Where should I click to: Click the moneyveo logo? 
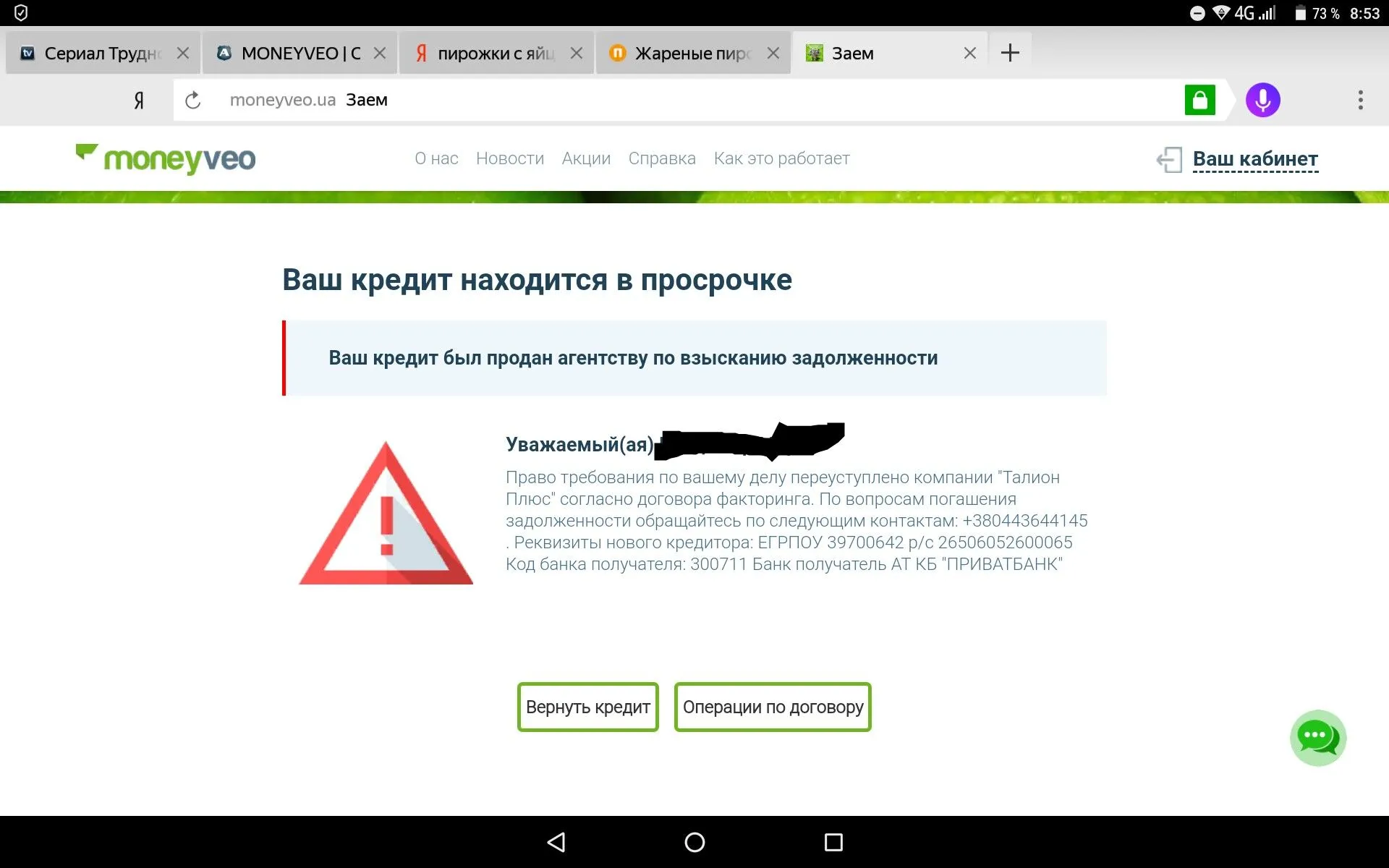click(166, 158)
